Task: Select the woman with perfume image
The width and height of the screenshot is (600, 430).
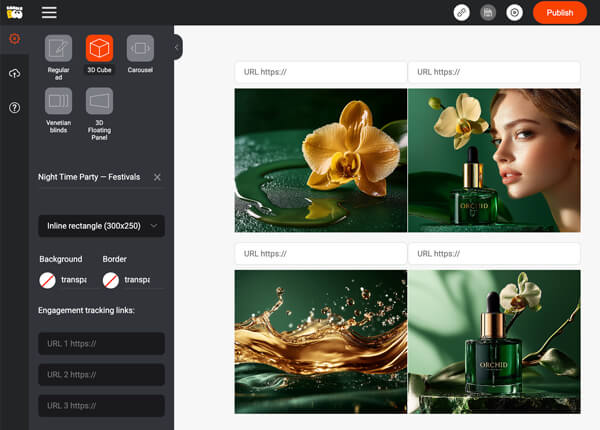Action: 494,160
